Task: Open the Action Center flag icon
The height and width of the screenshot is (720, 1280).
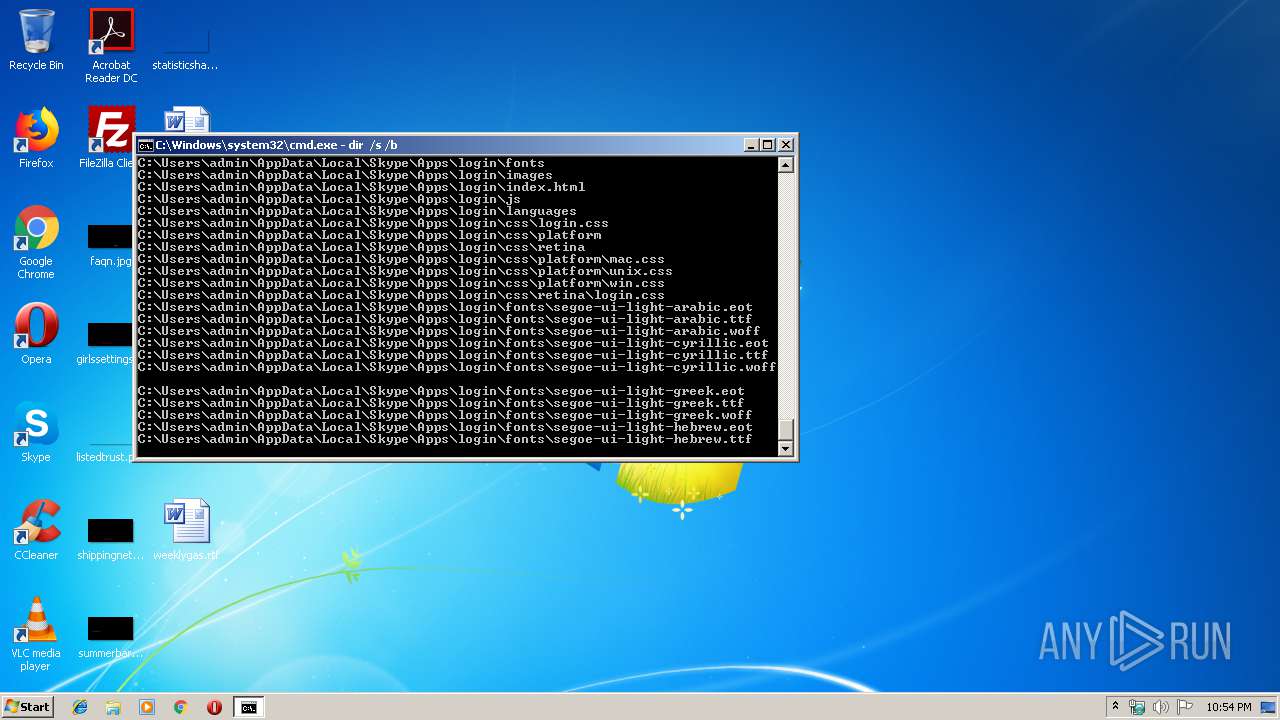Action: 1185,707
